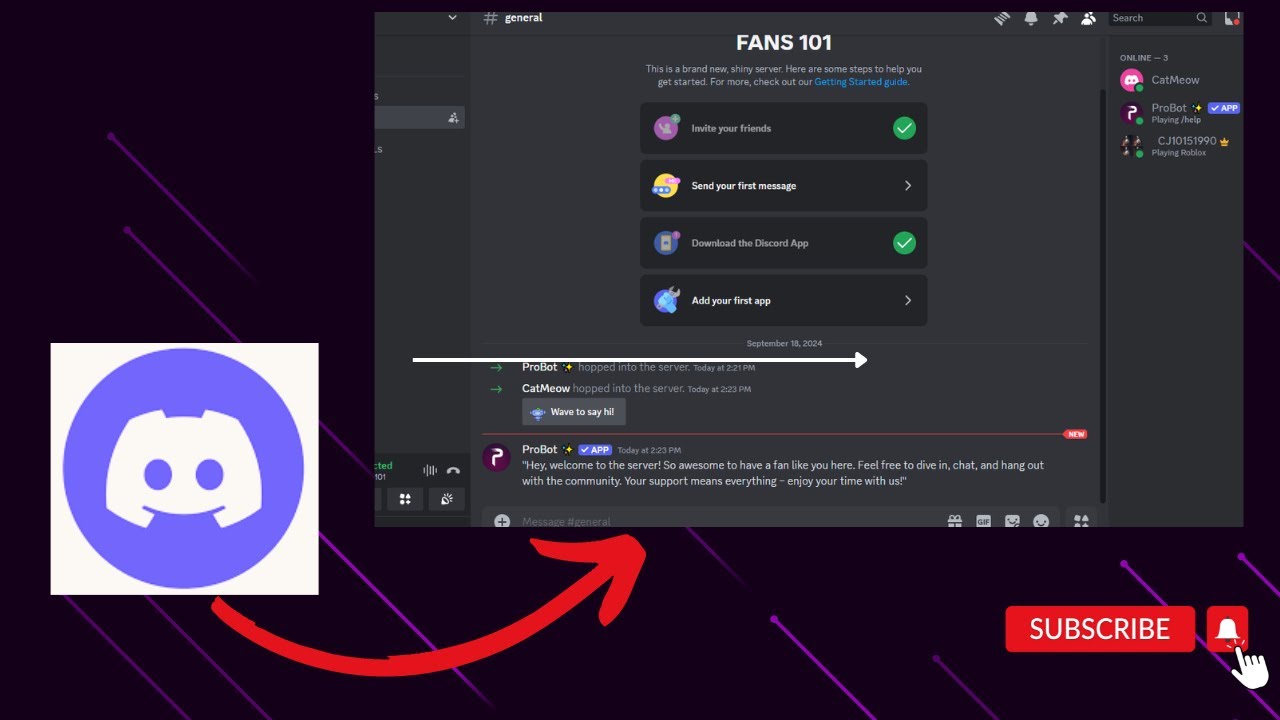Open the apps launcher icon beside message bar

pos(1080,521)
